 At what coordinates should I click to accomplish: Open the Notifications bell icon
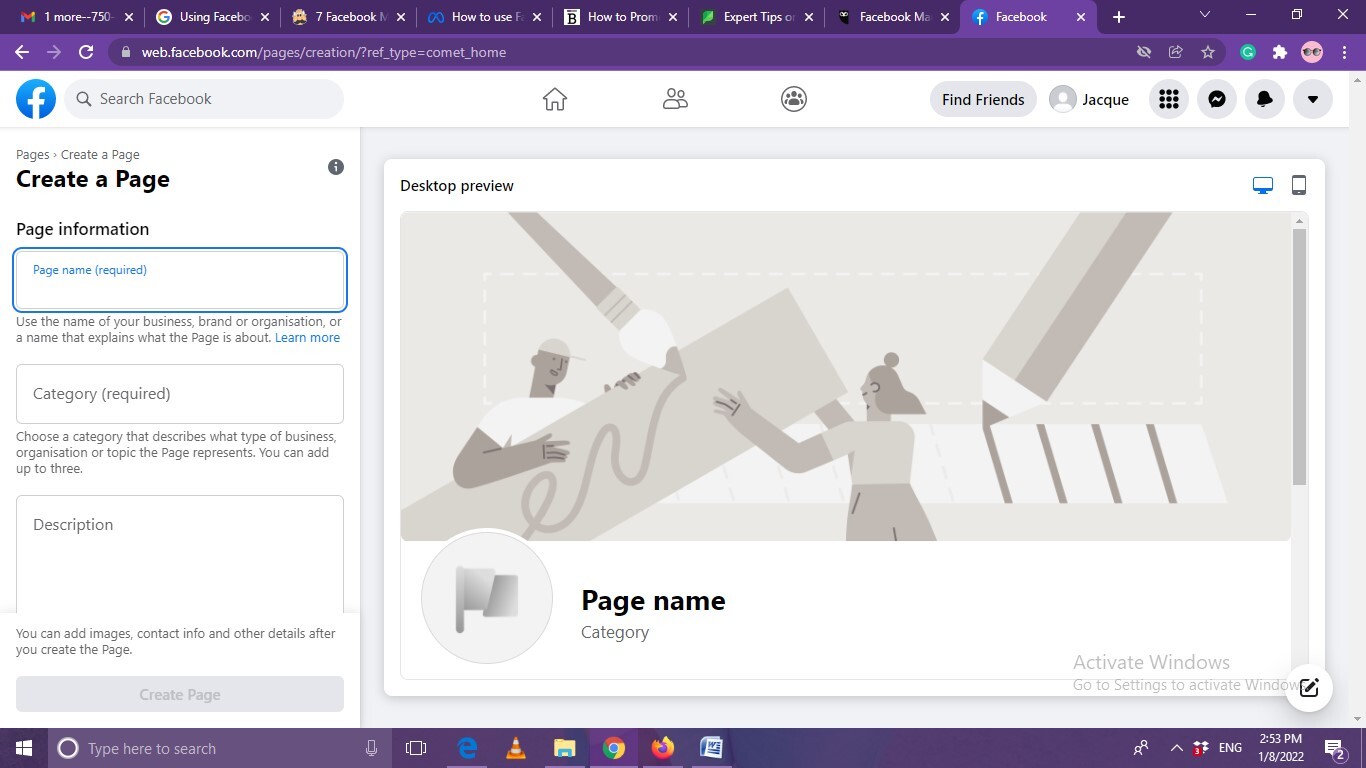point(1264,99)
